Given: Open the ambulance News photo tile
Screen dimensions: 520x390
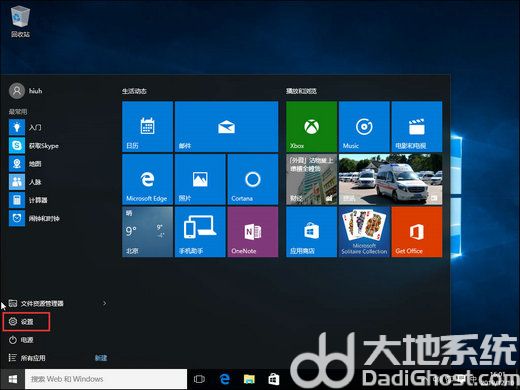Looking at the screenshot, I should tap(390, 179).
